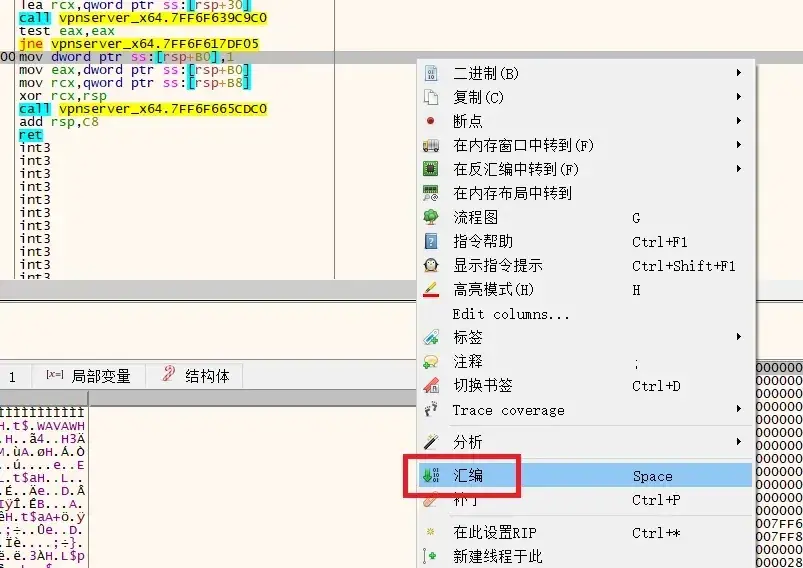Select the ret instruction line in disassembly
The image size is (803, 568).
click(x=31, y=135)
